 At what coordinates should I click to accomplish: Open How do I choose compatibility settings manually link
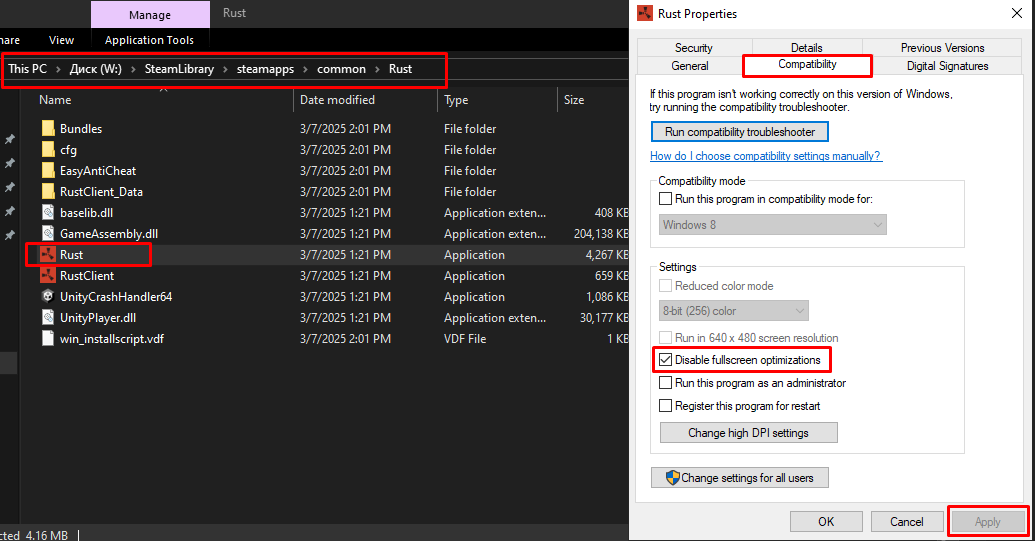(x=766, y=156)
